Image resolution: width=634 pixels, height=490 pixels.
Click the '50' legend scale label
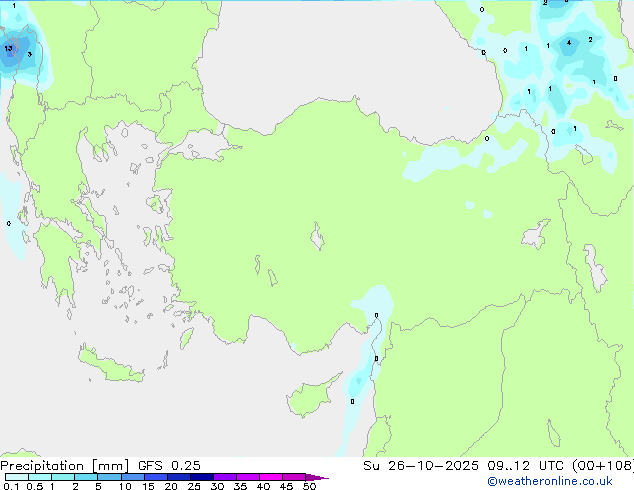tap(309, 486)
